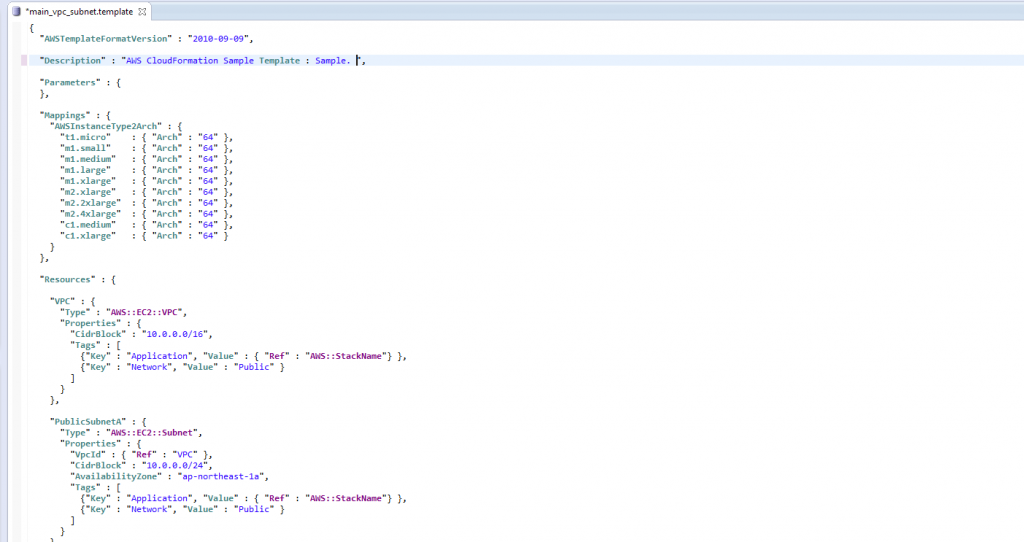Click the "Resources" key

click(67, 279)
